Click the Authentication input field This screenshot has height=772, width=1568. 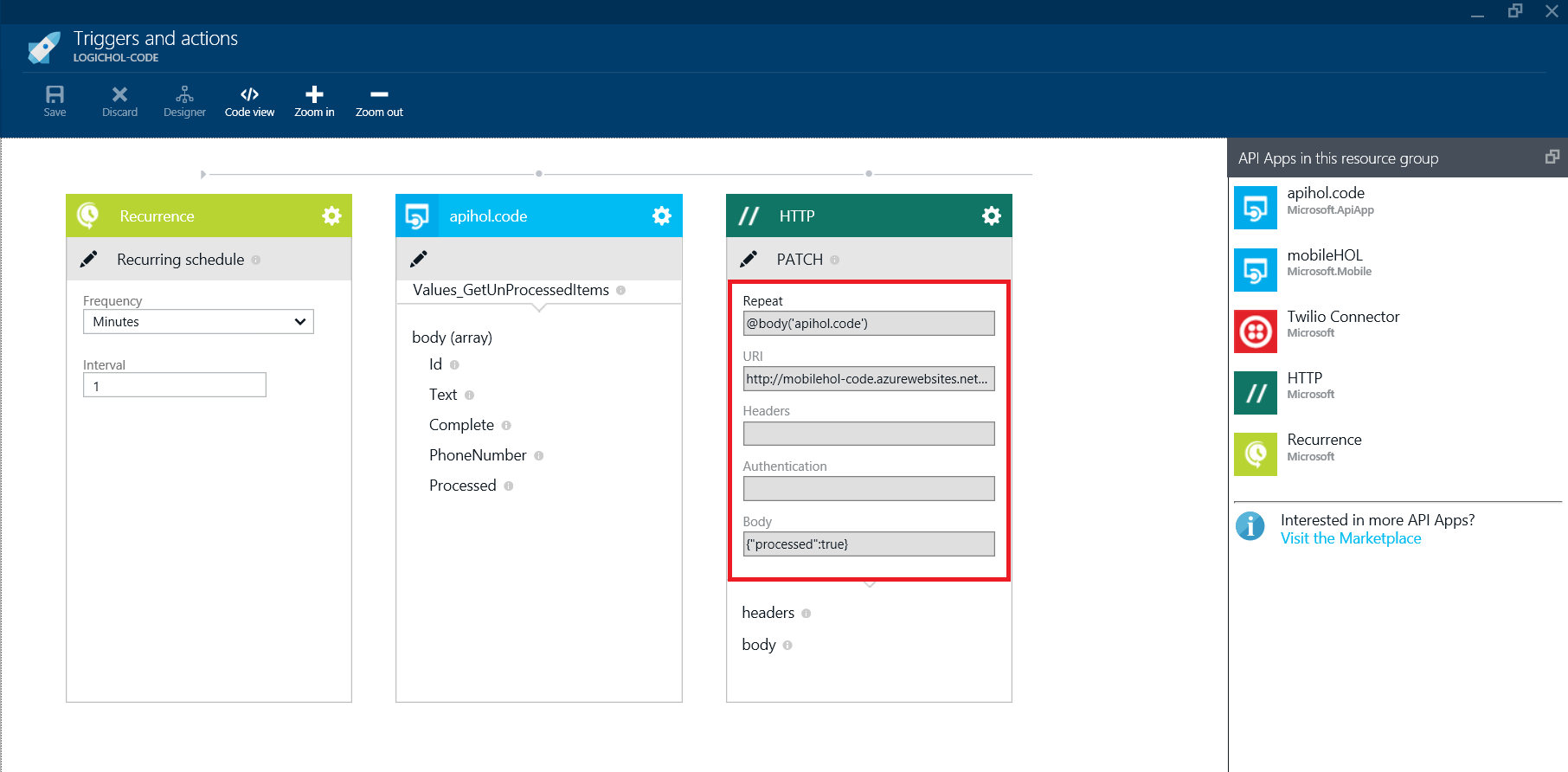869,489
